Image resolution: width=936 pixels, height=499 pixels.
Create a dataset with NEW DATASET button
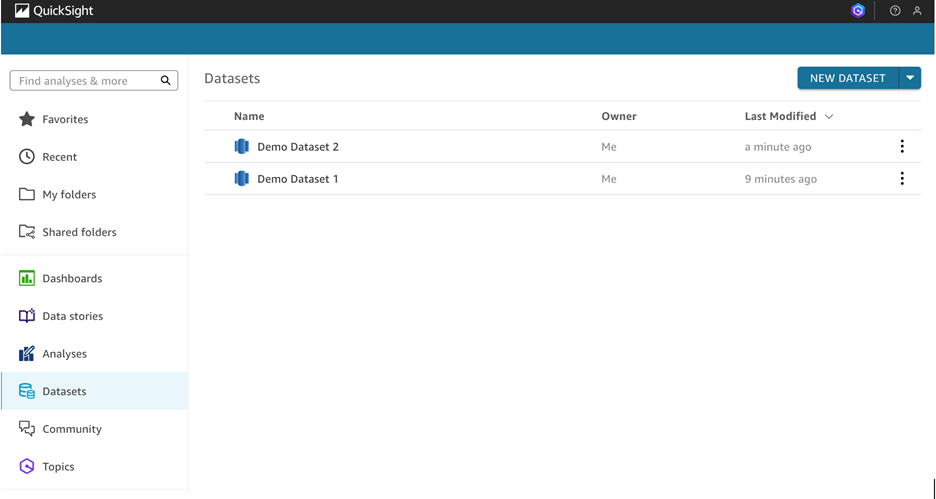click(848, 78)
